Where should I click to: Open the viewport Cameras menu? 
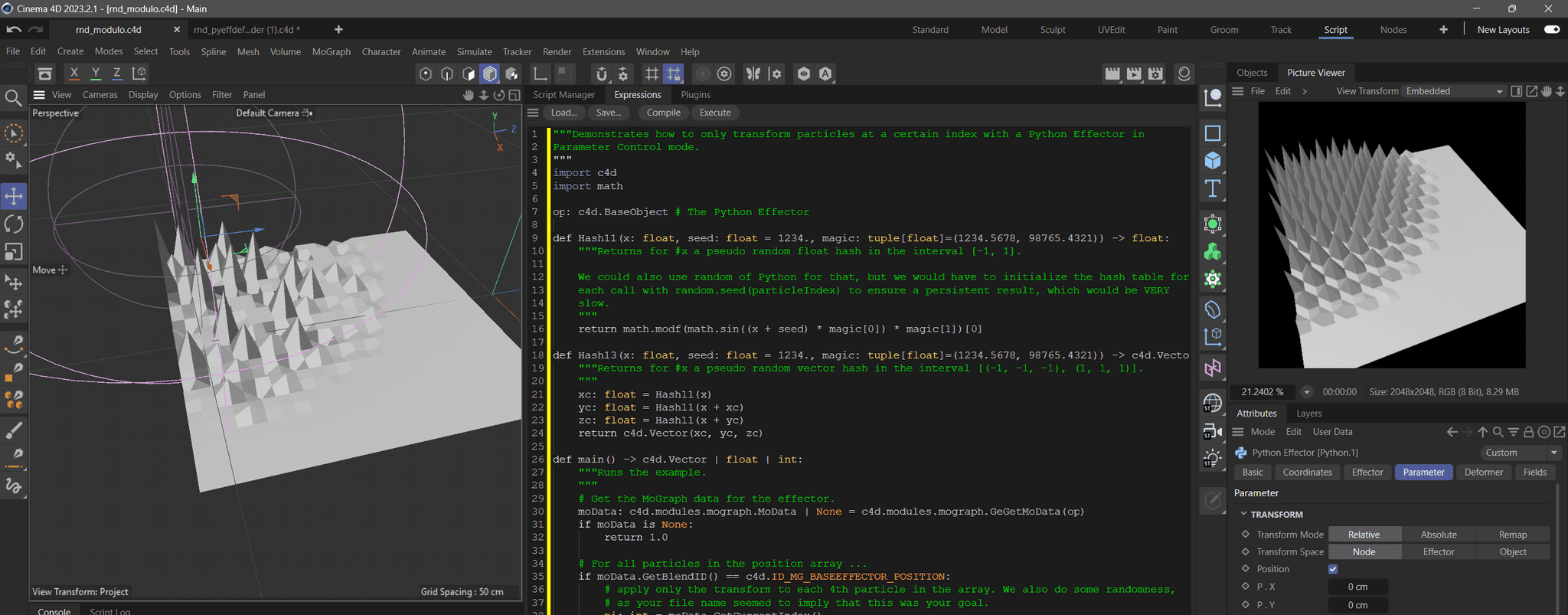(100, 95)
